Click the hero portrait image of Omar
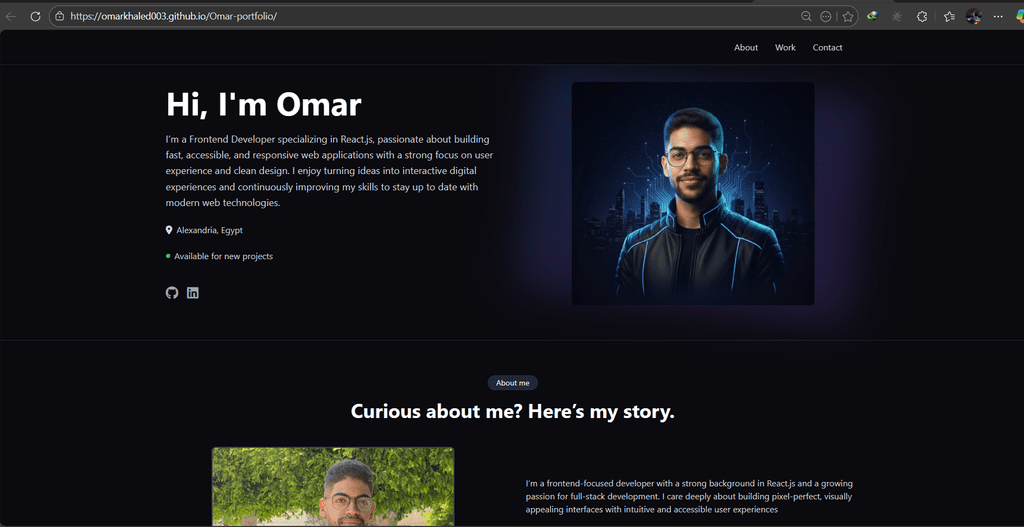 pyautogui.click(x=693, y=193)
